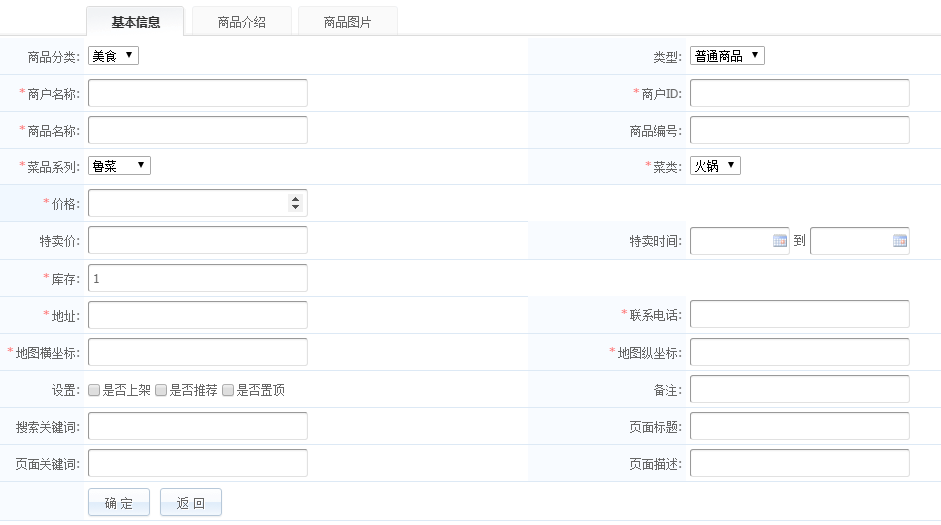This screenshot has width=941, height=525.
Task: Open the 商品分类 dropdown showing 美食
Action: click(x=113, y=56)
